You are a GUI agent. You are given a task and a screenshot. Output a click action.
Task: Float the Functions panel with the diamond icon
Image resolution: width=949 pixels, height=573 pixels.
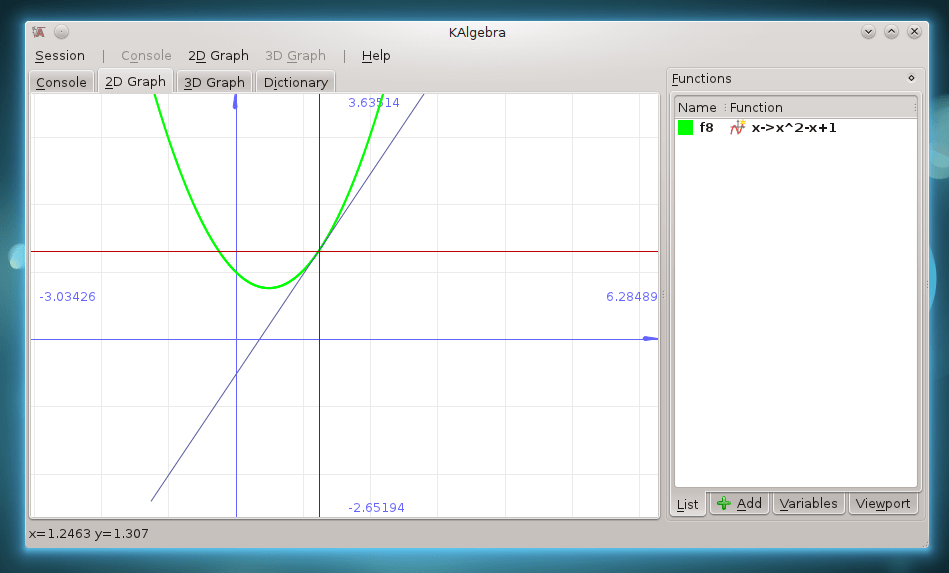(x=911, y=78)
